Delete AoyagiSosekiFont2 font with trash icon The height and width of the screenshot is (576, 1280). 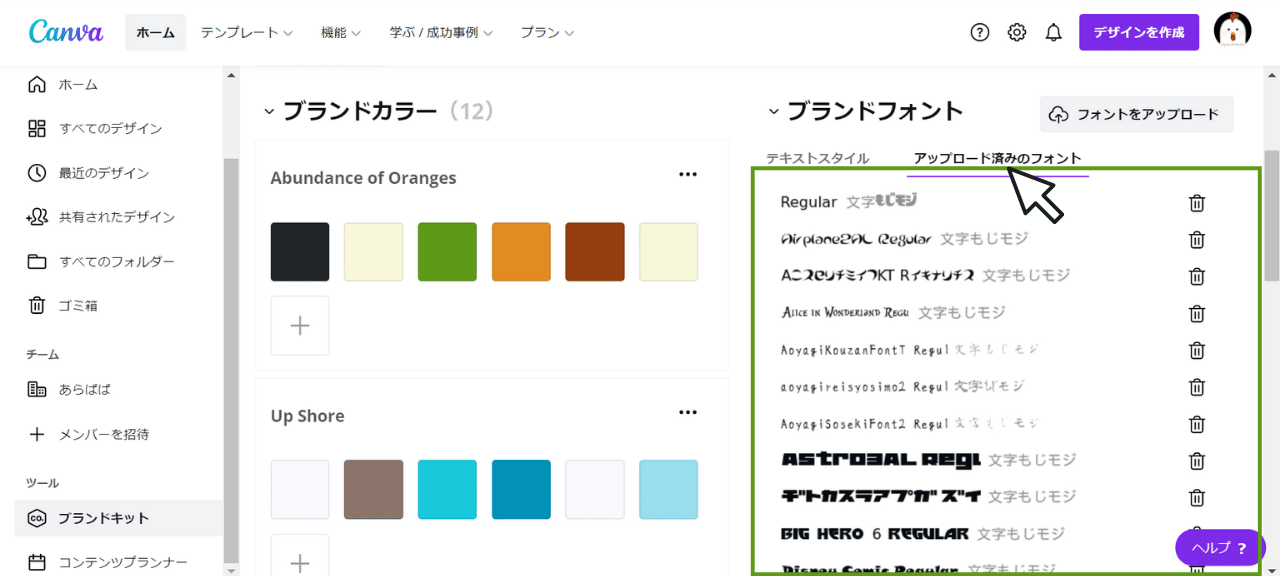(x=1196, y=424)
